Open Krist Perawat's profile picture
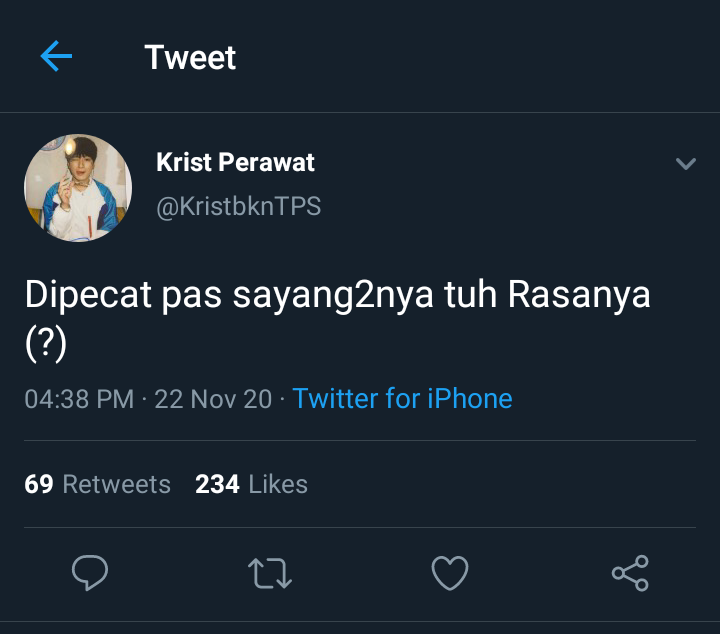The height and width of the screenshot is (634, 720). [x=78, y=188]
